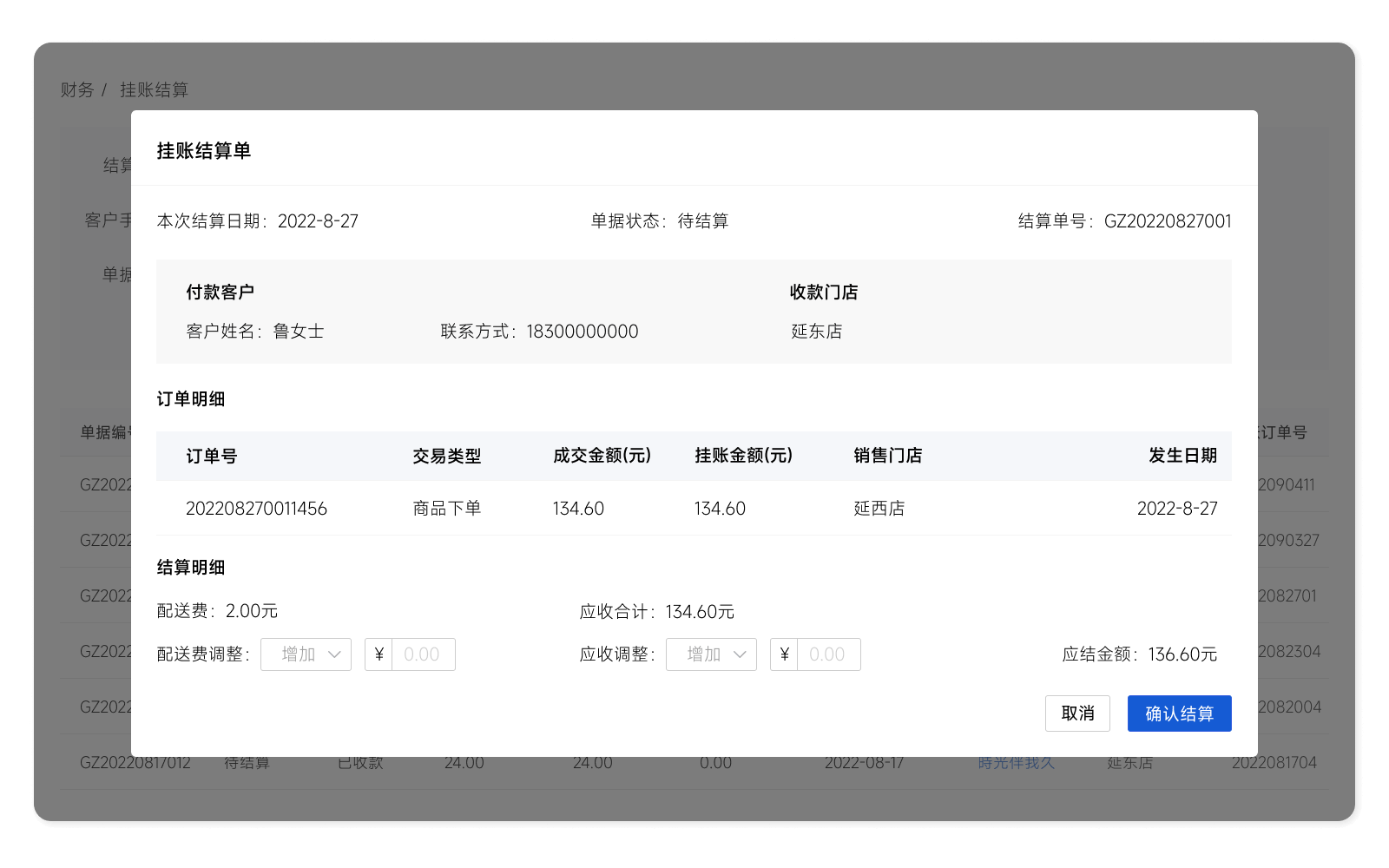
Task: Click the 挂账金额(元) column header
Action: 743,456
